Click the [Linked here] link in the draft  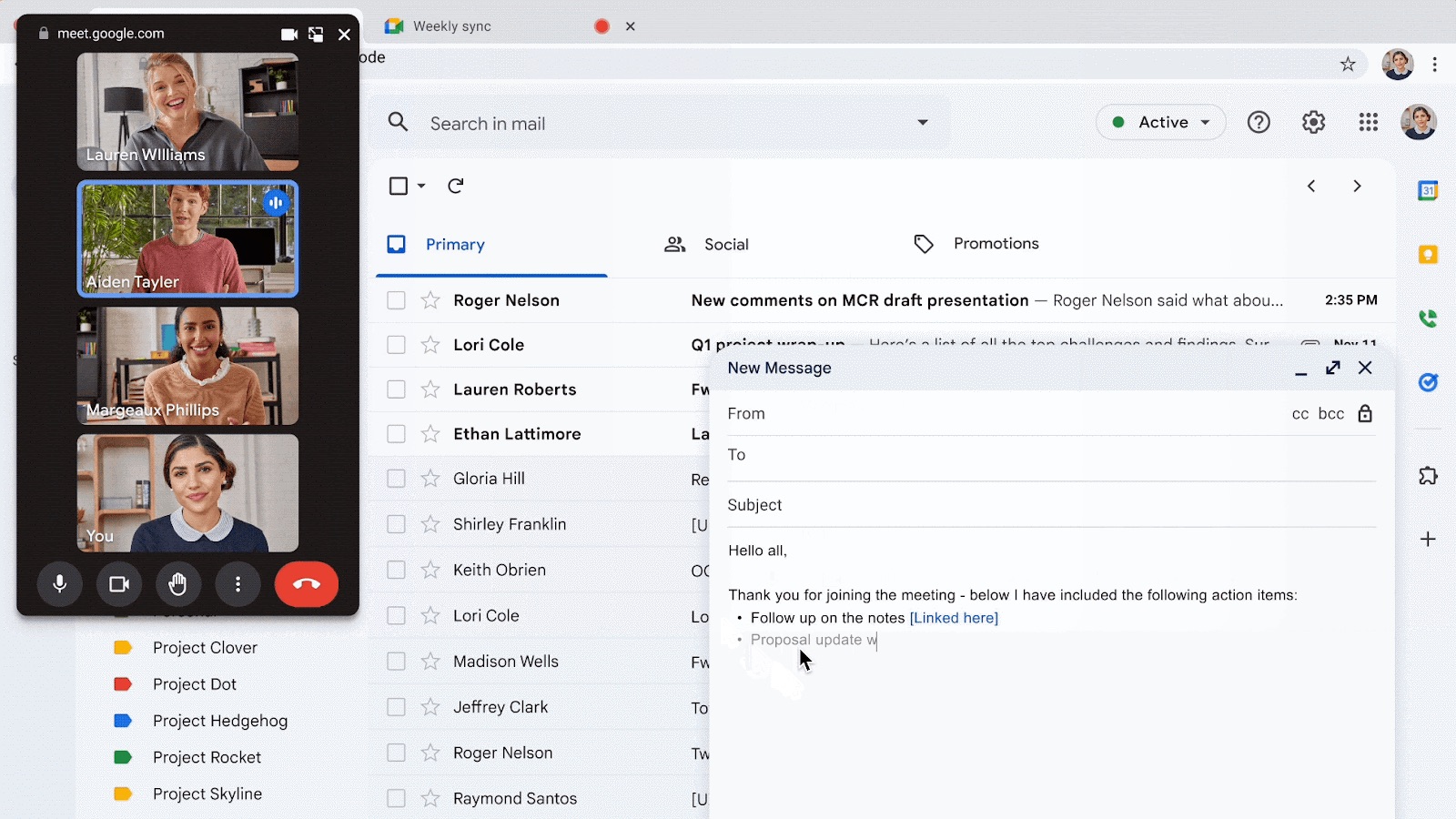[954, 618]
